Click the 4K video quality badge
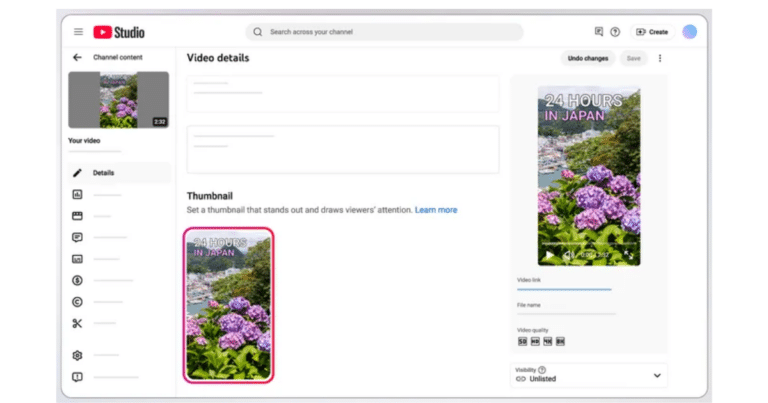This screenshot has width=768, height=403. tap(548, 342)
